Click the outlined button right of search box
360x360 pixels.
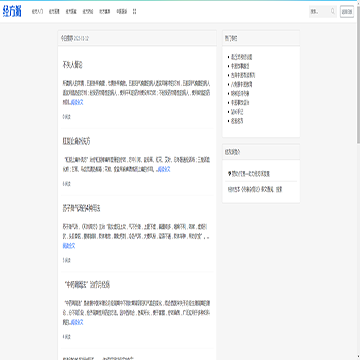point(347,12)
